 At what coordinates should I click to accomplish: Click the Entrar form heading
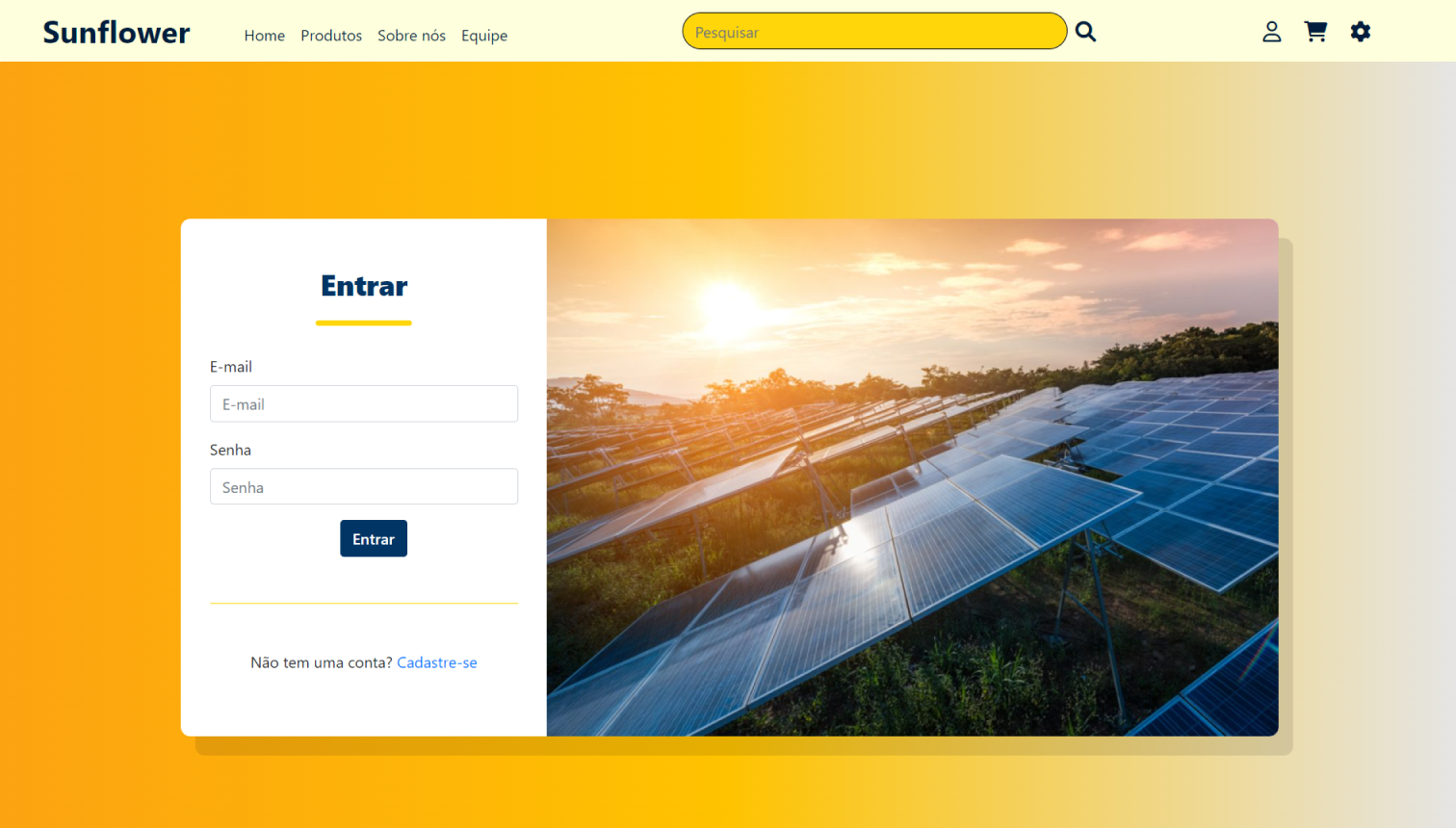pos(363,286)
